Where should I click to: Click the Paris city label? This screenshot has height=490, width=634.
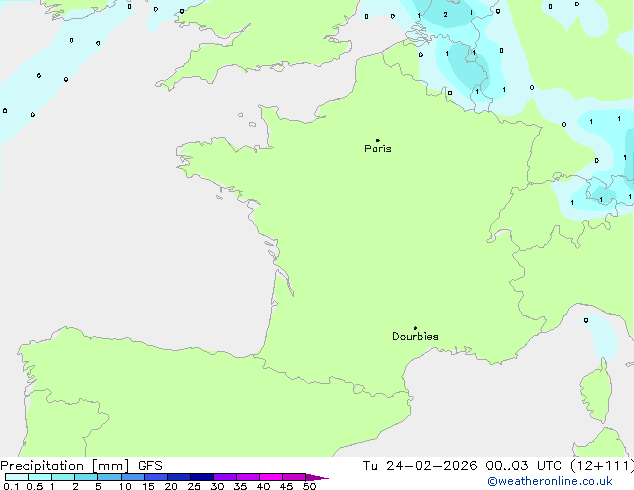[378, 149]
